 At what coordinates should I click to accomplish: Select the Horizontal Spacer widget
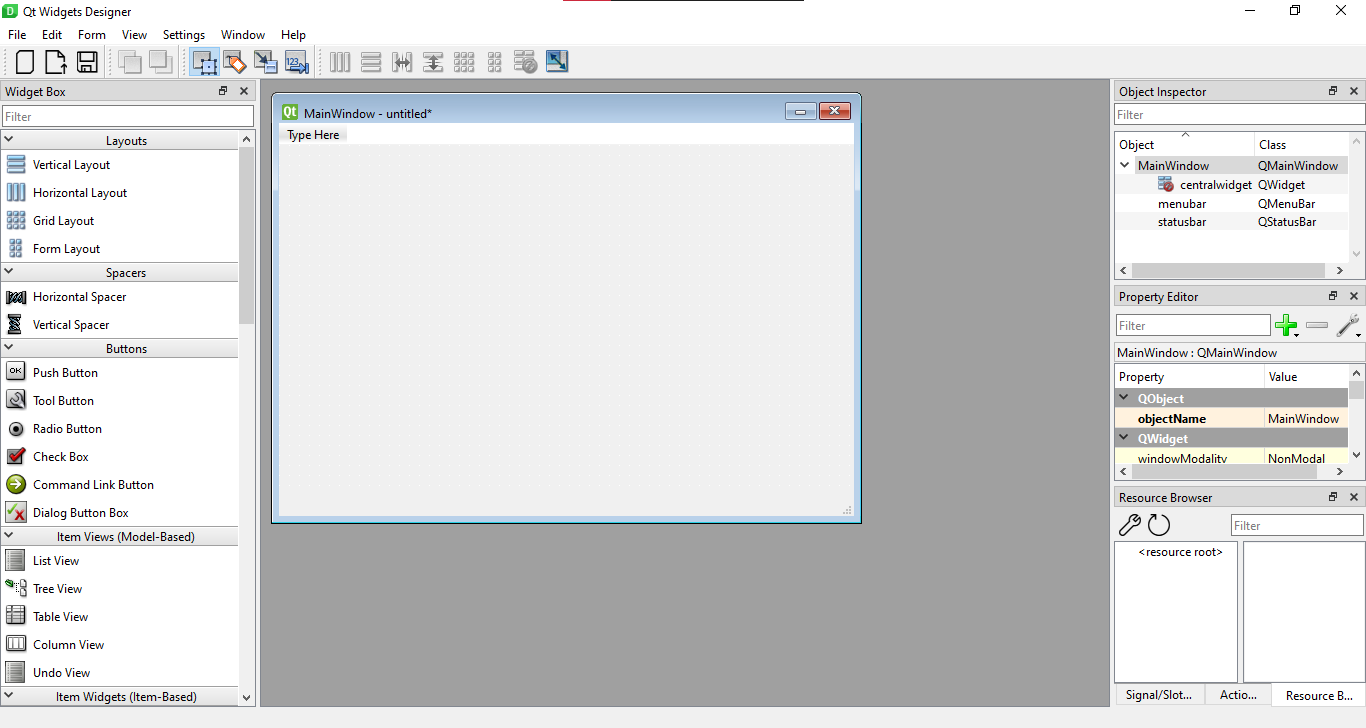pos(79,297)
